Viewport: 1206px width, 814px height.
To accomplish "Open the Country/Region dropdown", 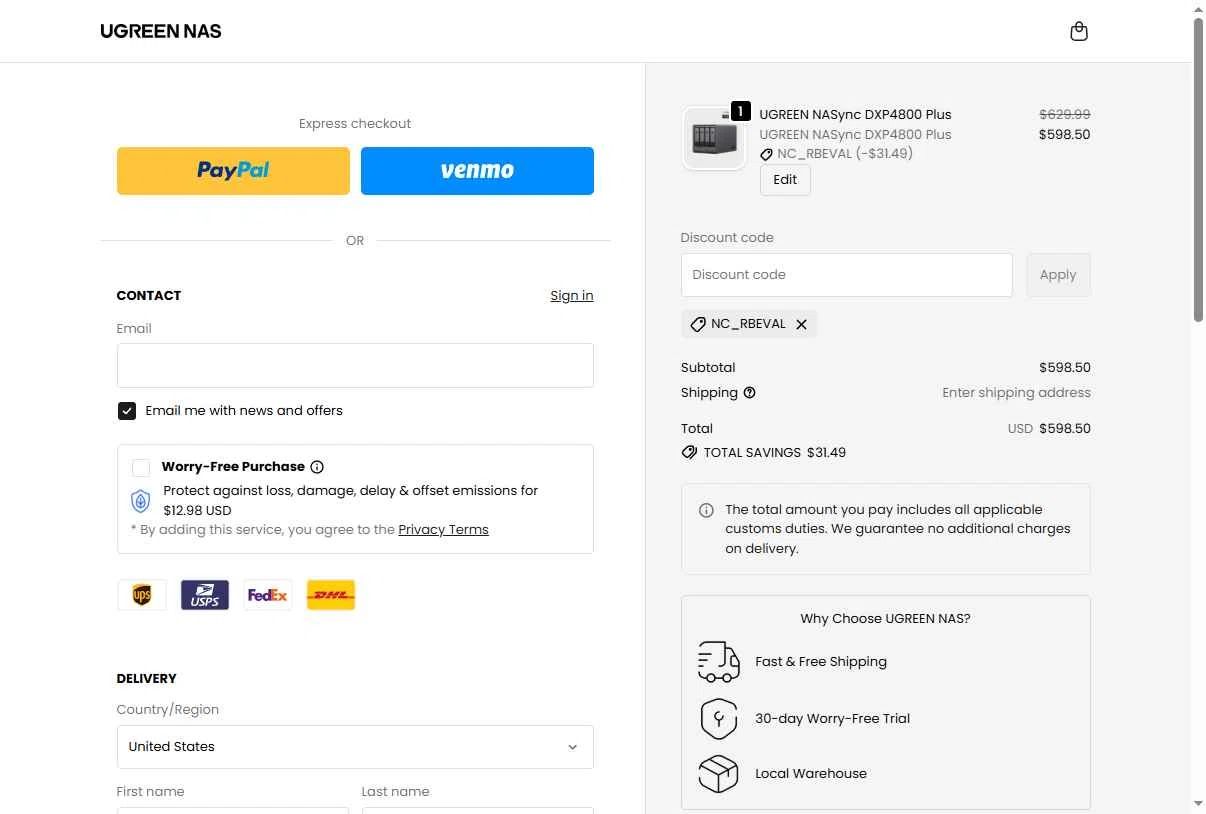I will [x=355, y=747].
